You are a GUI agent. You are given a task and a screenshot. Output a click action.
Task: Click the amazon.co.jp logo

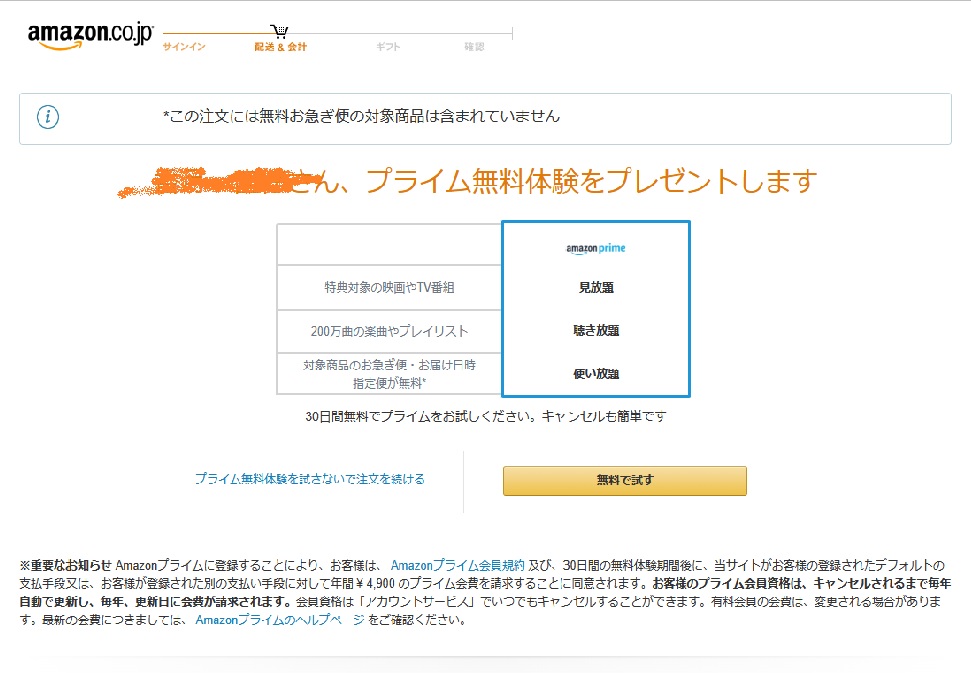point(90,35)
